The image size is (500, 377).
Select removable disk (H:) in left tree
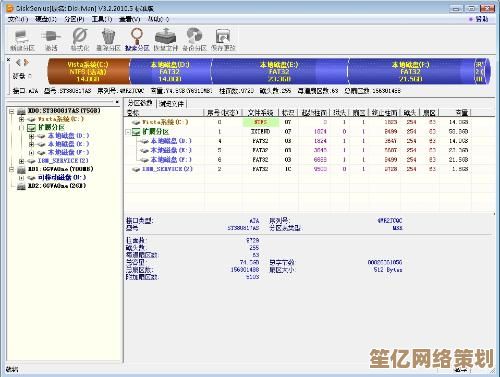pyautogui.click(x=62, y=178)
